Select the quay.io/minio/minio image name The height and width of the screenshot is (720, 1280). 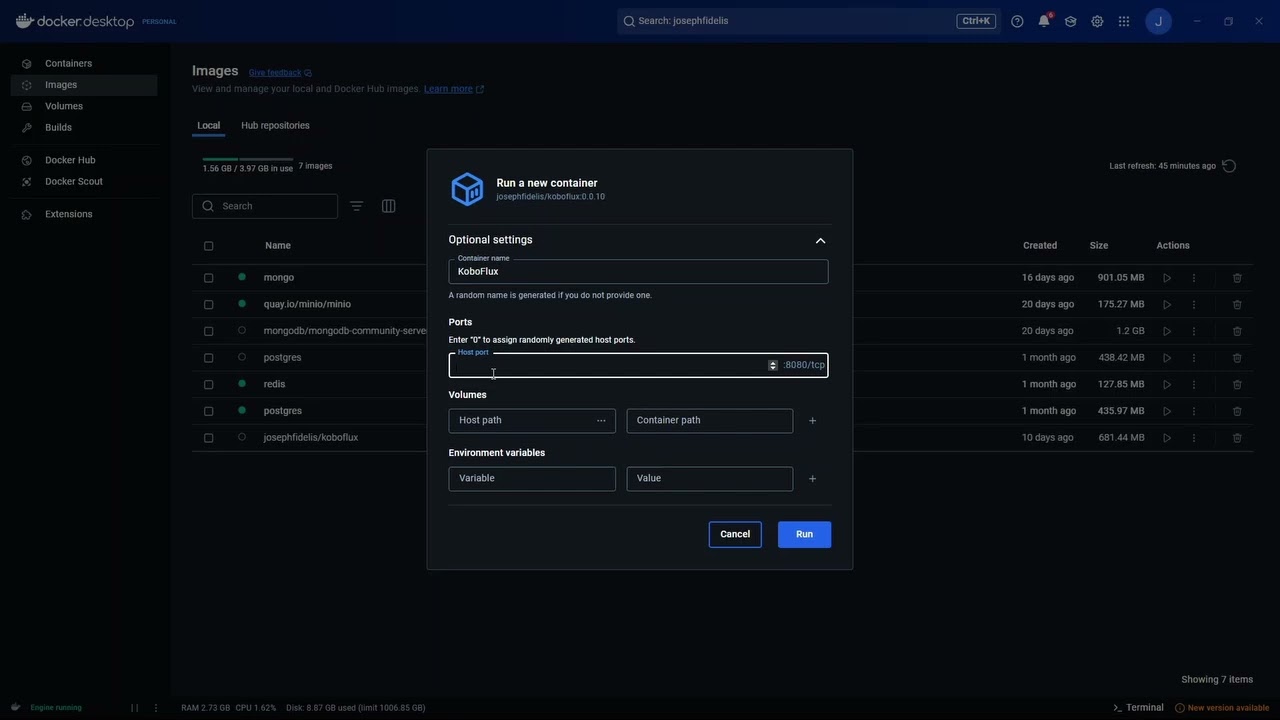tap(307, 304)
